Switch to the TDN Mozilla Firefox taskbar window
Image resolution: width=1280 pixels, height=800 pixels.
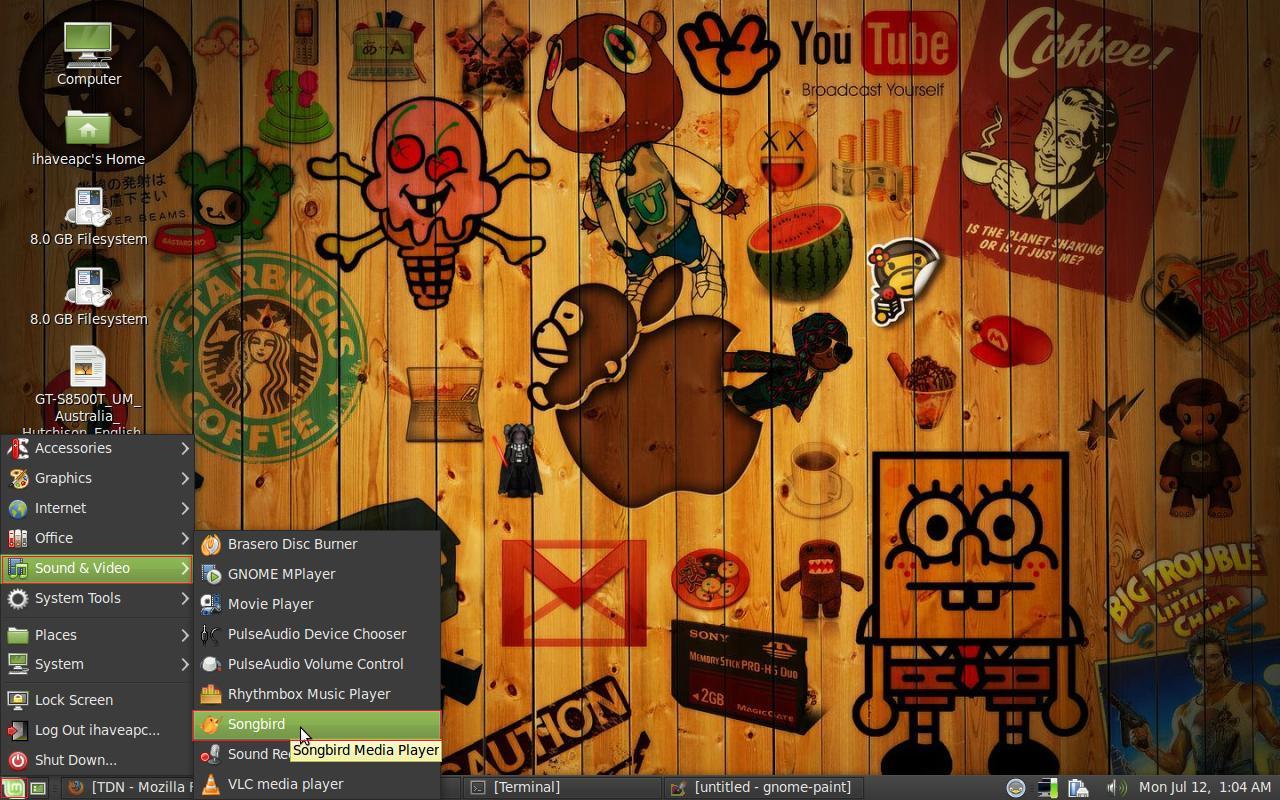(x=127, y=788)
